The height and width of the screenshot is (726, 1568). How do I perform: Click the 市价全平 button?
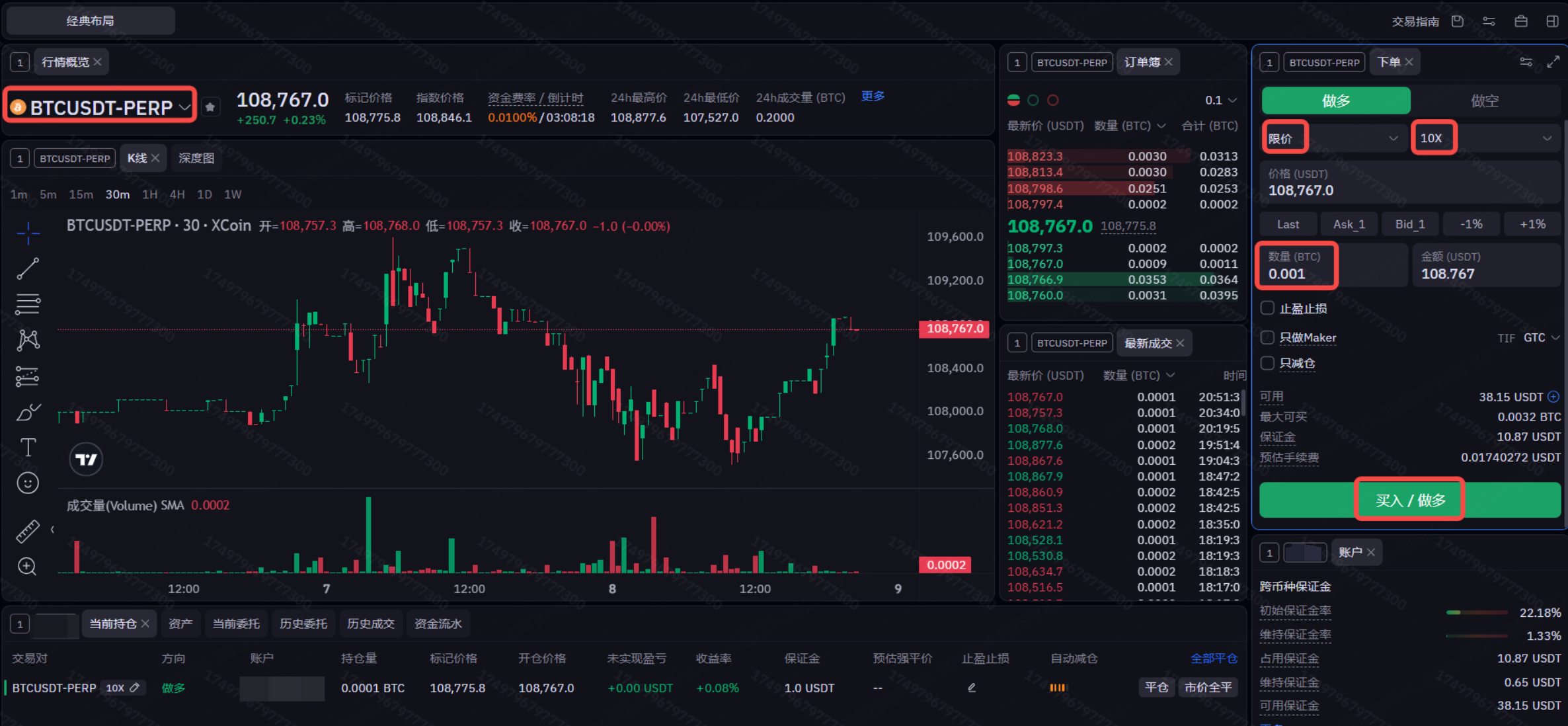pyautogui.click(x=1208, y=688)
